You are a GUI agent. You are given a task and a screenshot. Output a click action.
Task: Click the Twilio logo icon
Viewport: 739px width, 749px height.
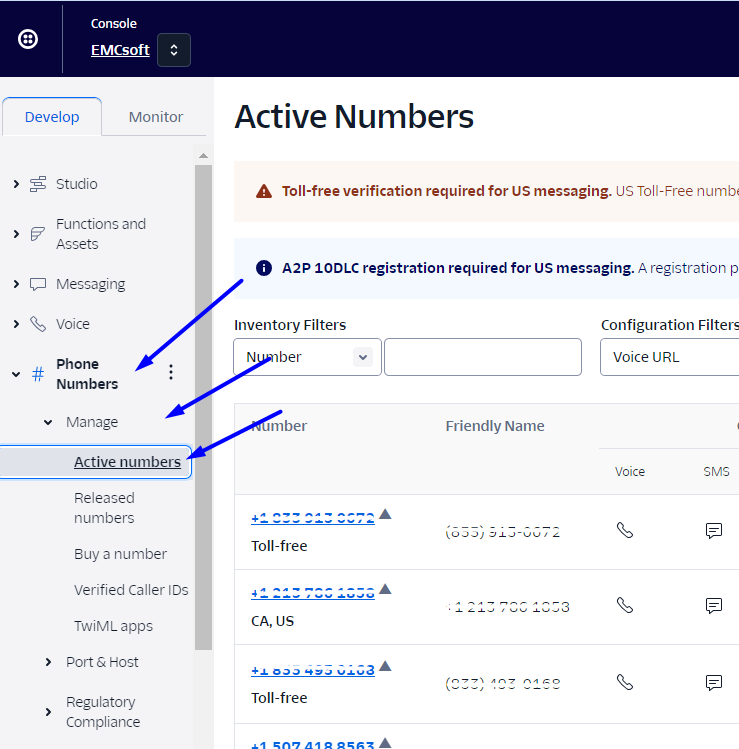point(29,39)
